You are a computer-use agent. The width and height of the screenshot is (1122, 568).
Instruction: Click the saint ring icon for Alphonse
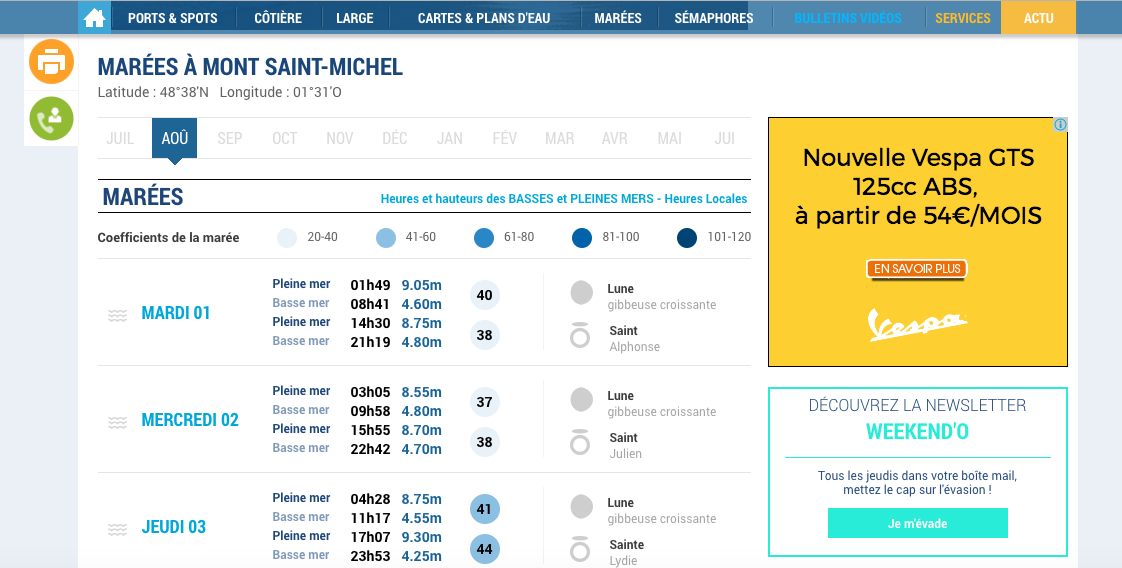tap(580, 335)
